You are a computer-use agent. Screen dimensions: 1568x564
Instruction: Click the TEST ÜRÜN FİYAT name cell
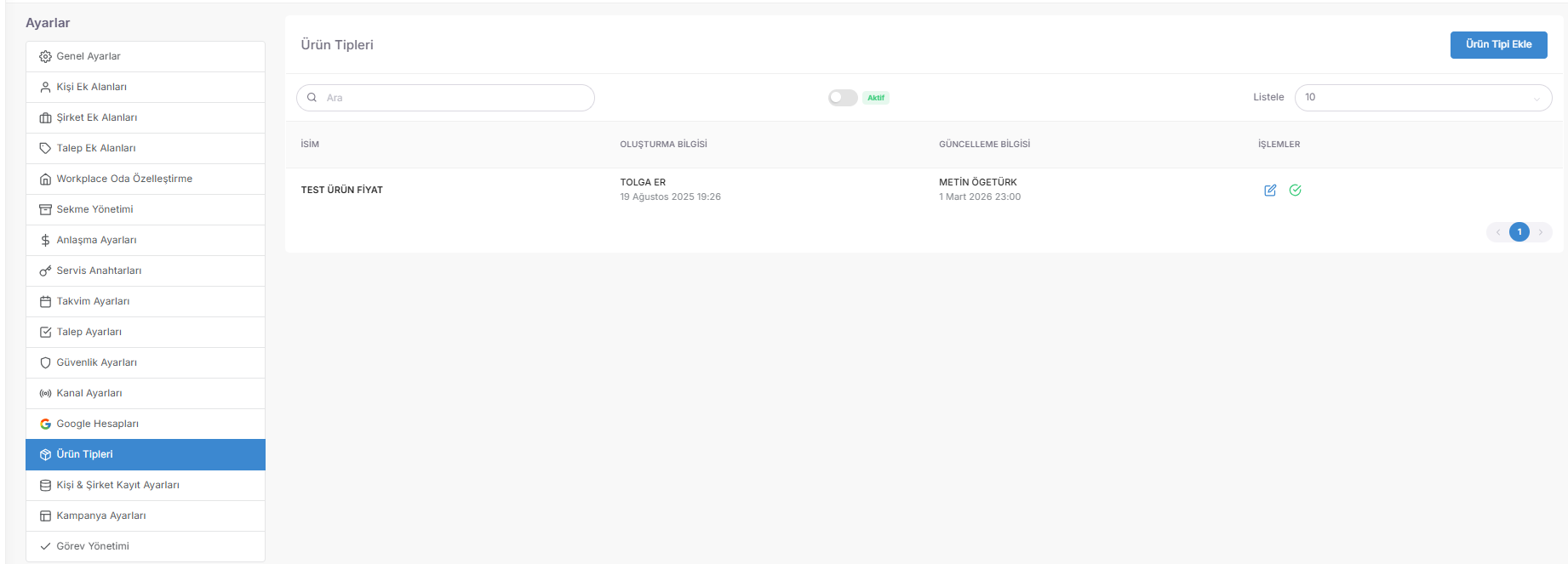[342, 190]
